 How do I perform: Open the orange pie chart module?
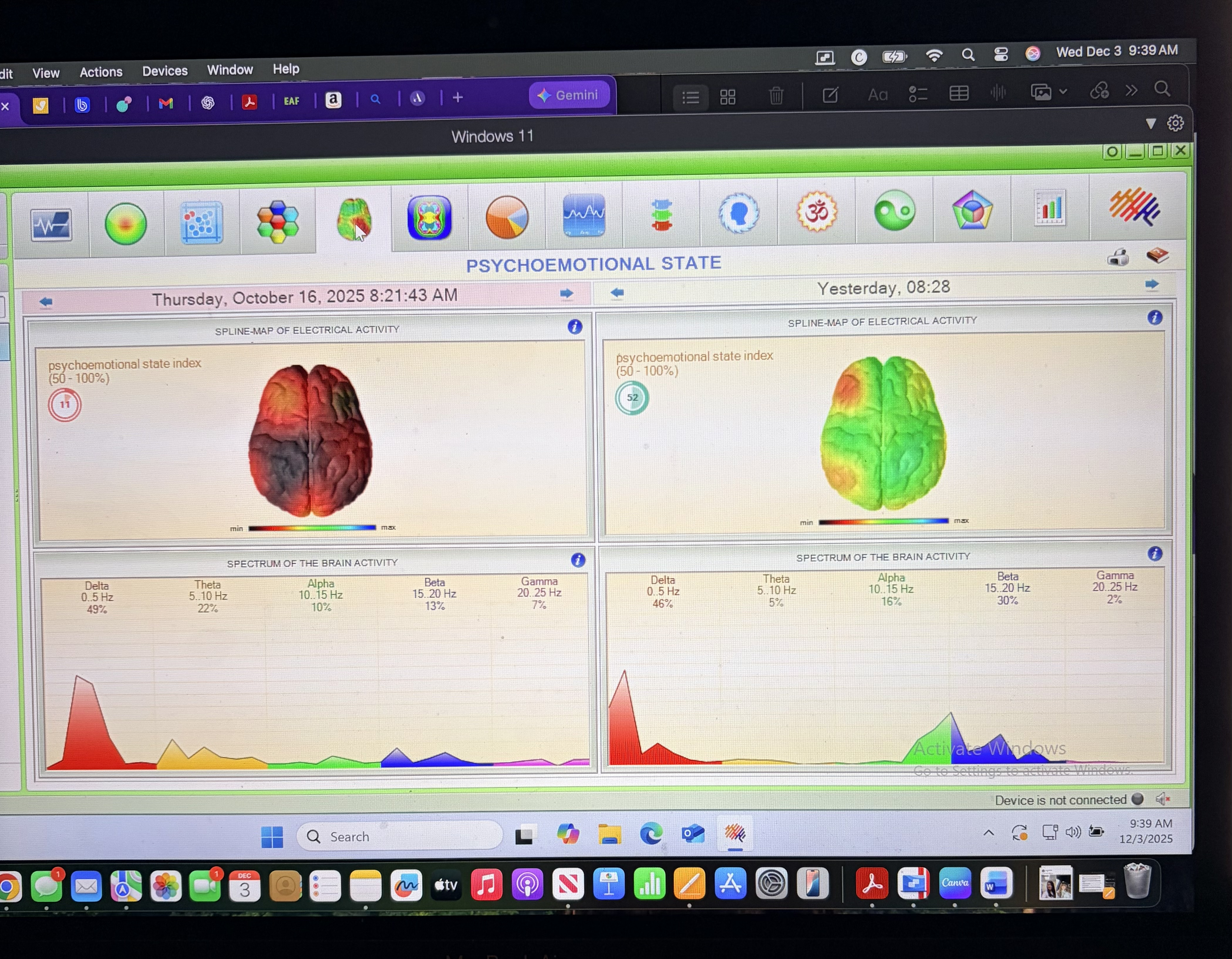(x=507, y=217)
